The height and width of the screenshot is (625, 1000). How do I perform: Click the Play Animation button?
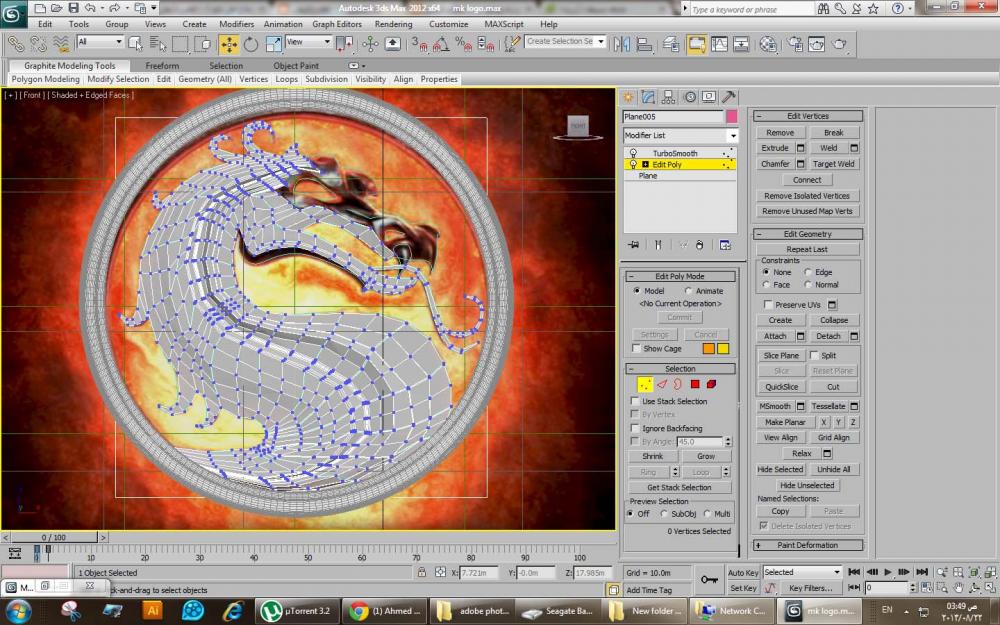[888, 572]
